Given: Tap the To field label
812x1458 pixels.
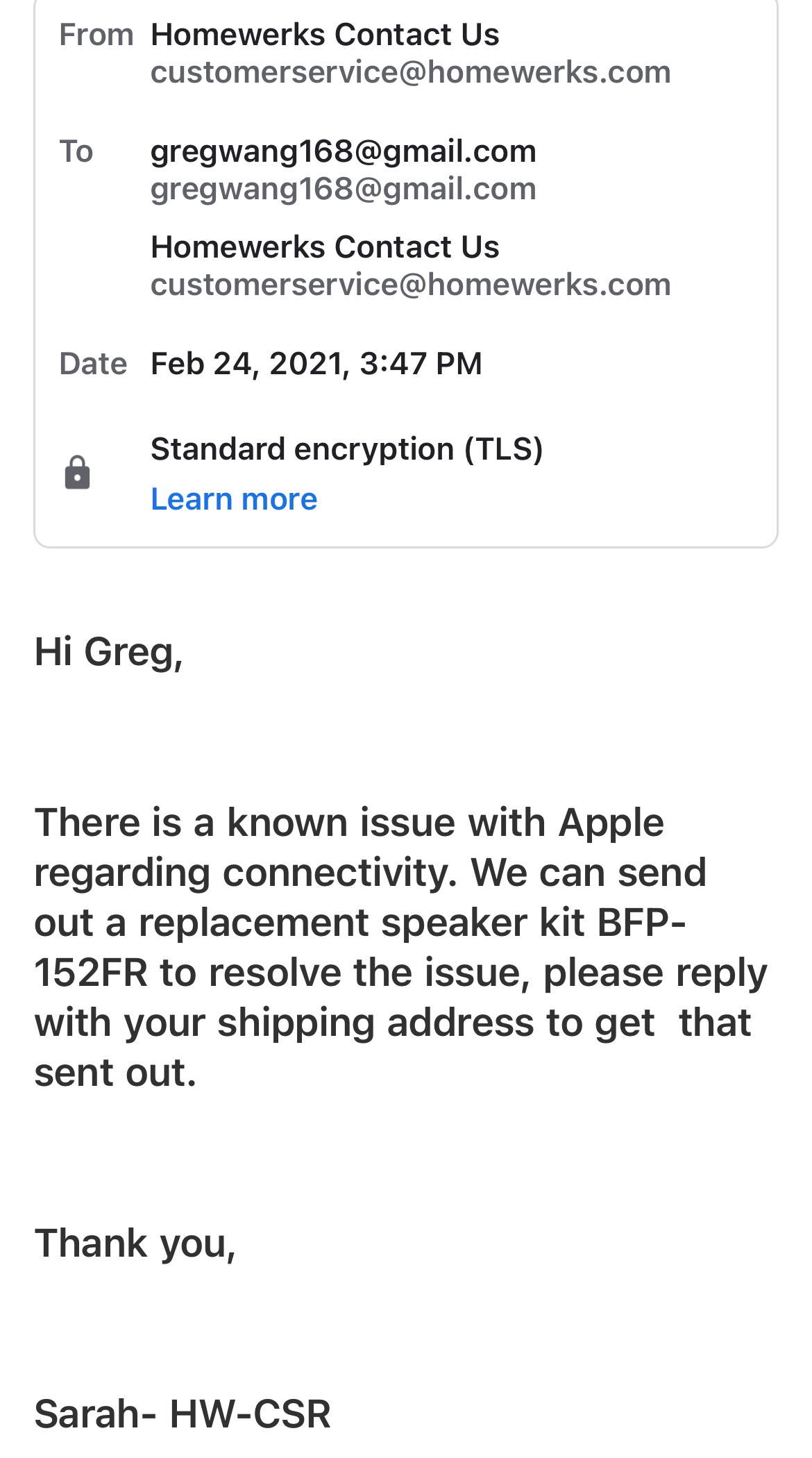Looking at the screenshot, I should point(76,151).
